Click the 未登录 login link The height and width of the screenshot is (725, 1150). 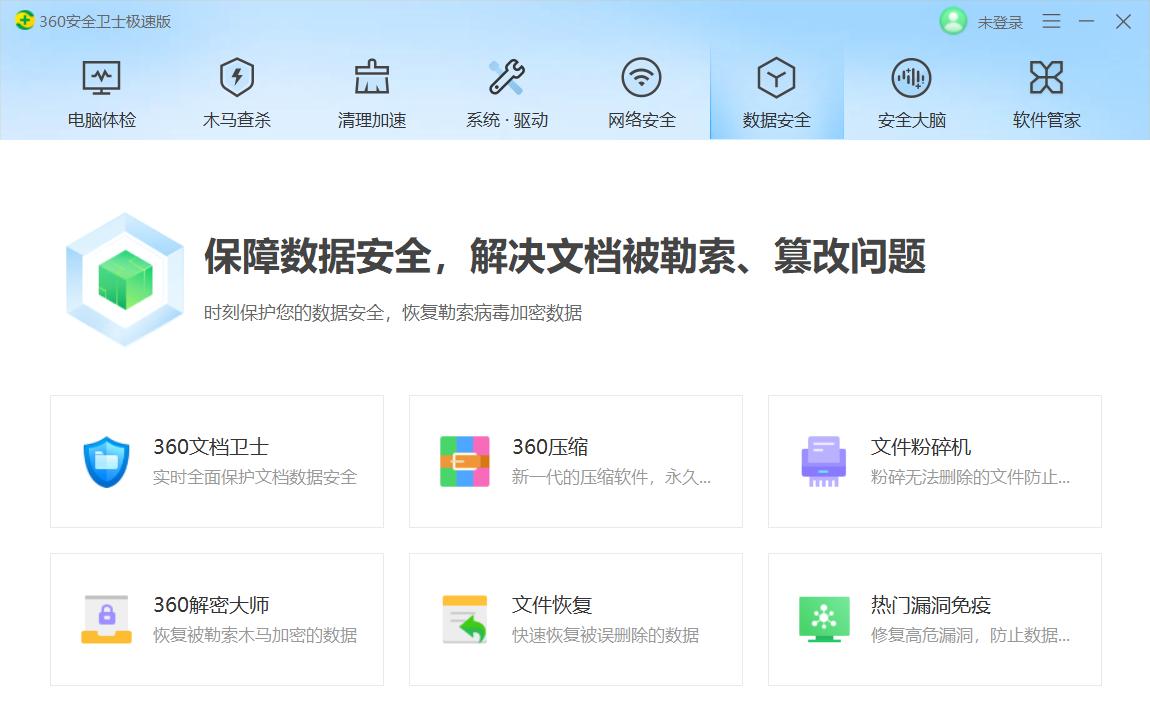[x=999, y=21]
